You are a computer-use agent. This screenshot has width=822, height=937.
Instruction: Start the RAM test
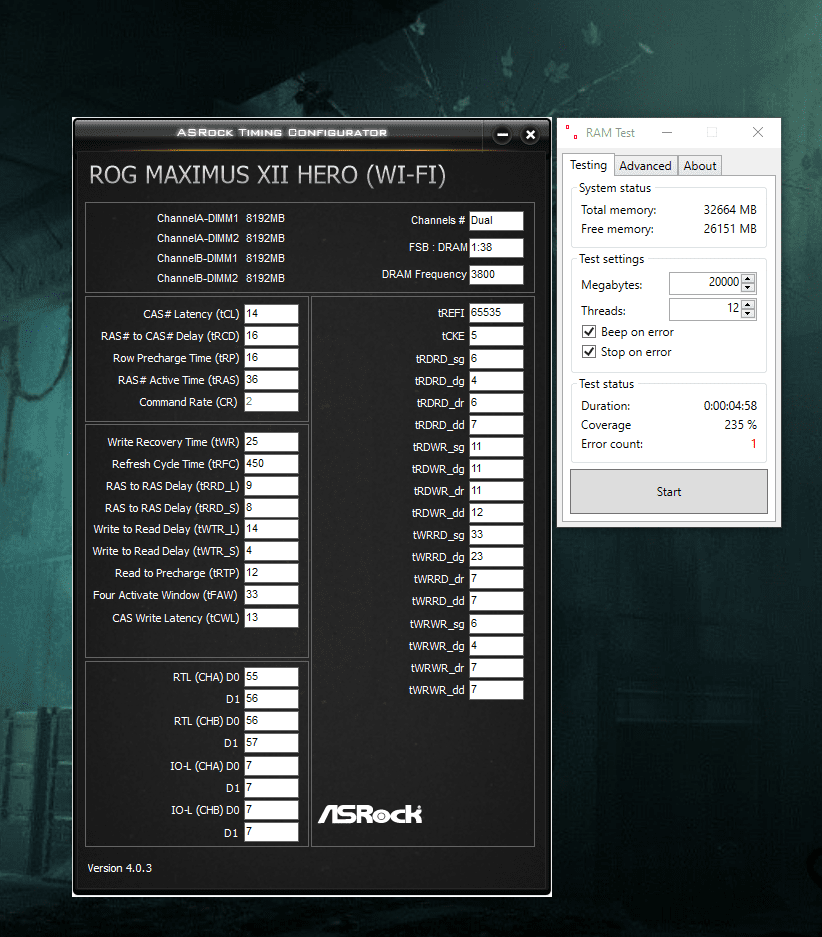[668, 491]
